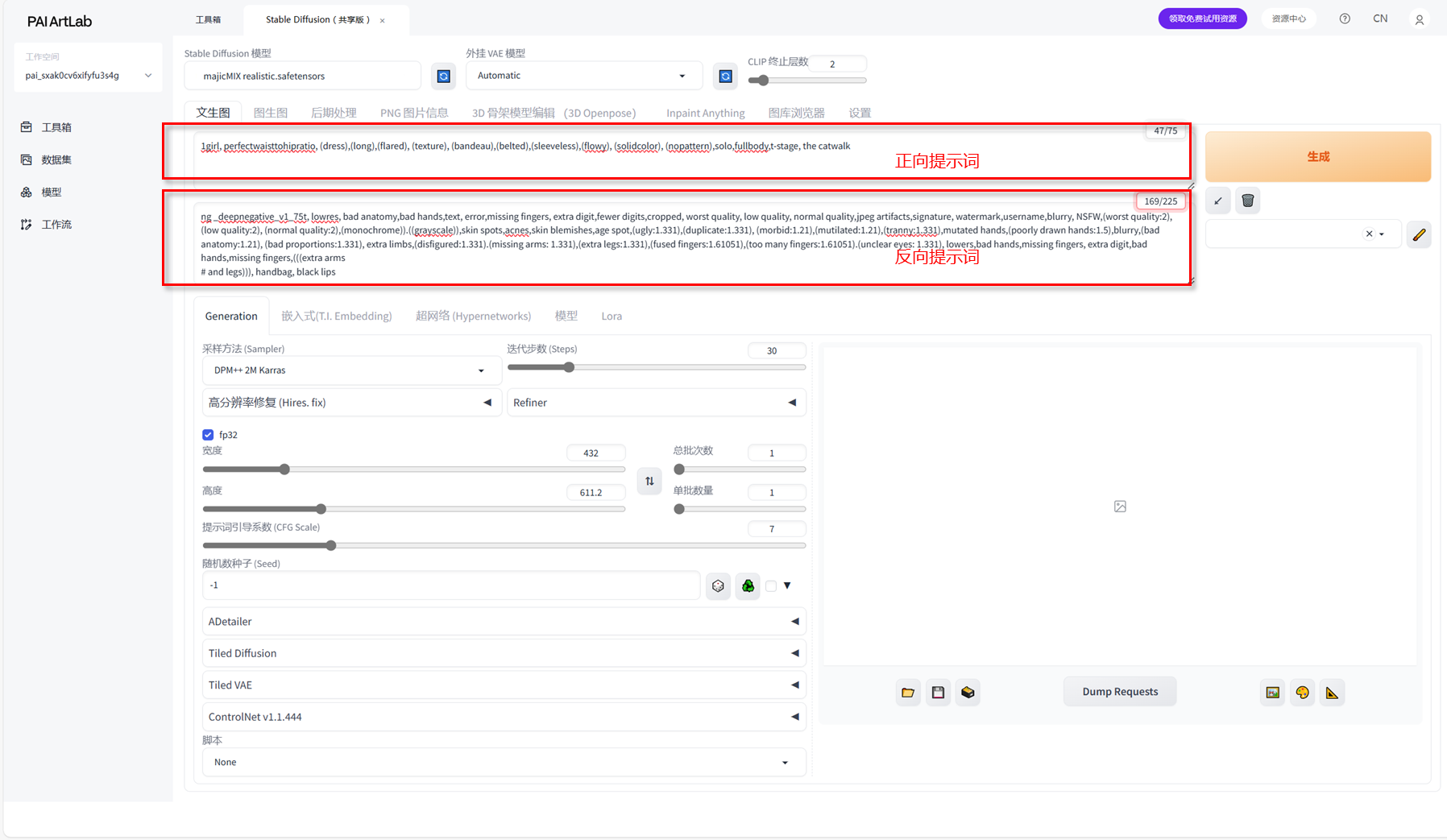
Task: Click the 工作流 sidebar icon
Action: (x=27, y=224)
